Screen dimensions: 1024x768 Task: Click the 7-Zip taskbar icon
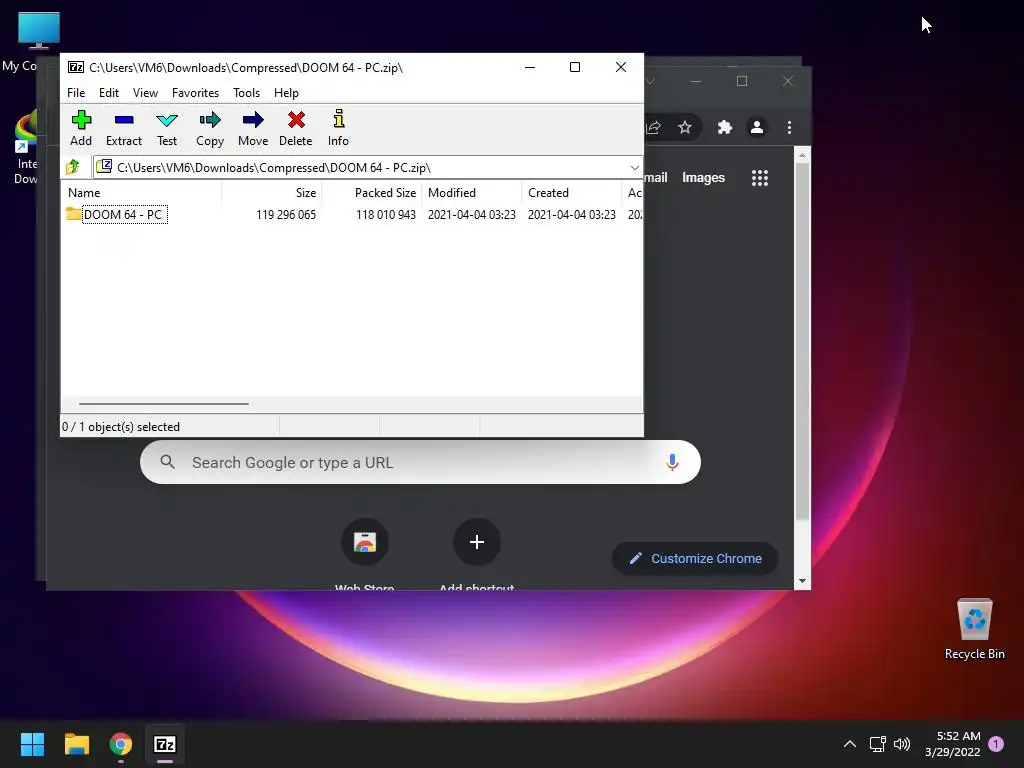[x=165, y=744]
